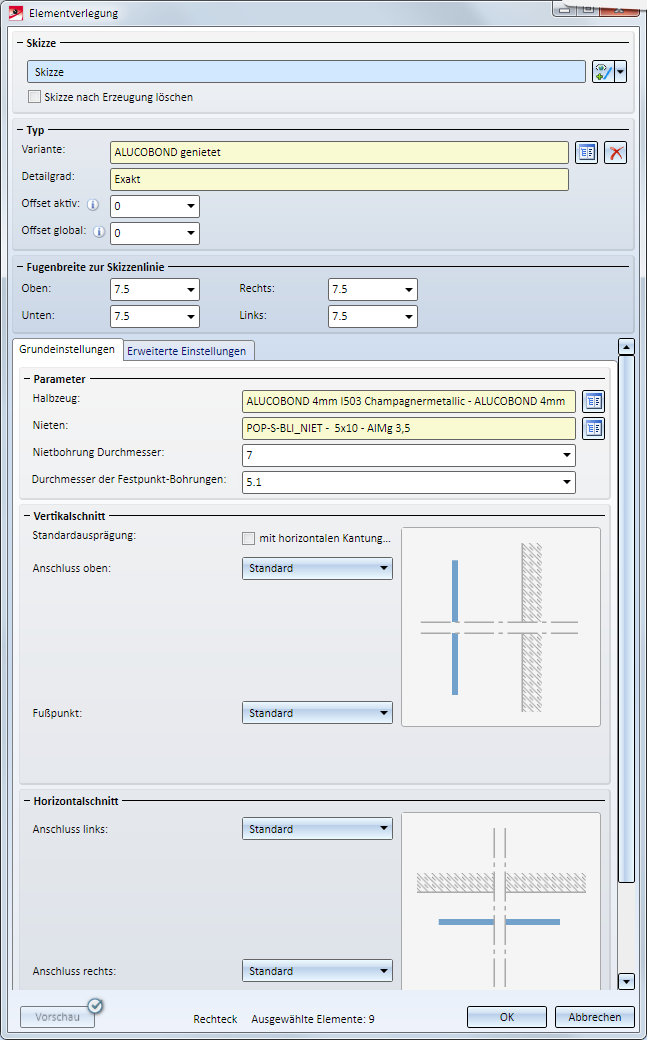This screenshot has height=1040, width=647.
Task: Open the Oben joint width dropdown
Action: click(x=190, y=290)
